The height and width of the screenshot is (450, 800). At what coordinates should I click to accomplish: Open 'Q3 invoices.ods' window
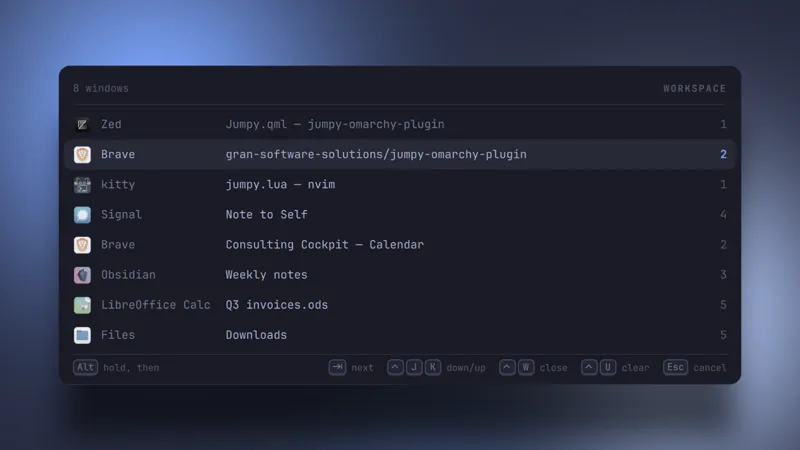(x=277, y=305)
